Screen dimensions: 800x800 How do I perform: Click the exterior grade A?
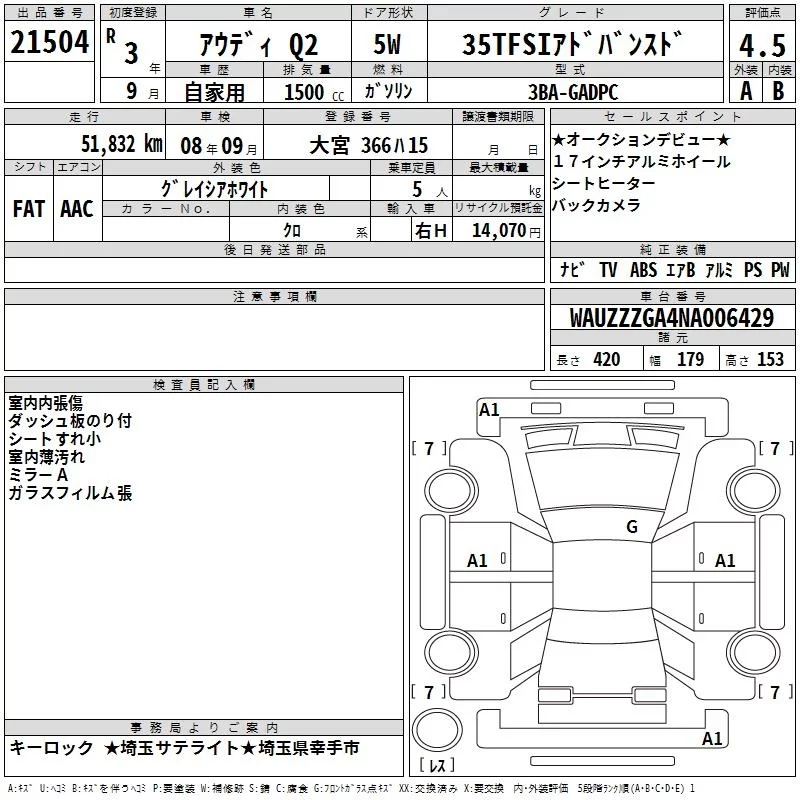pos(746,91)
